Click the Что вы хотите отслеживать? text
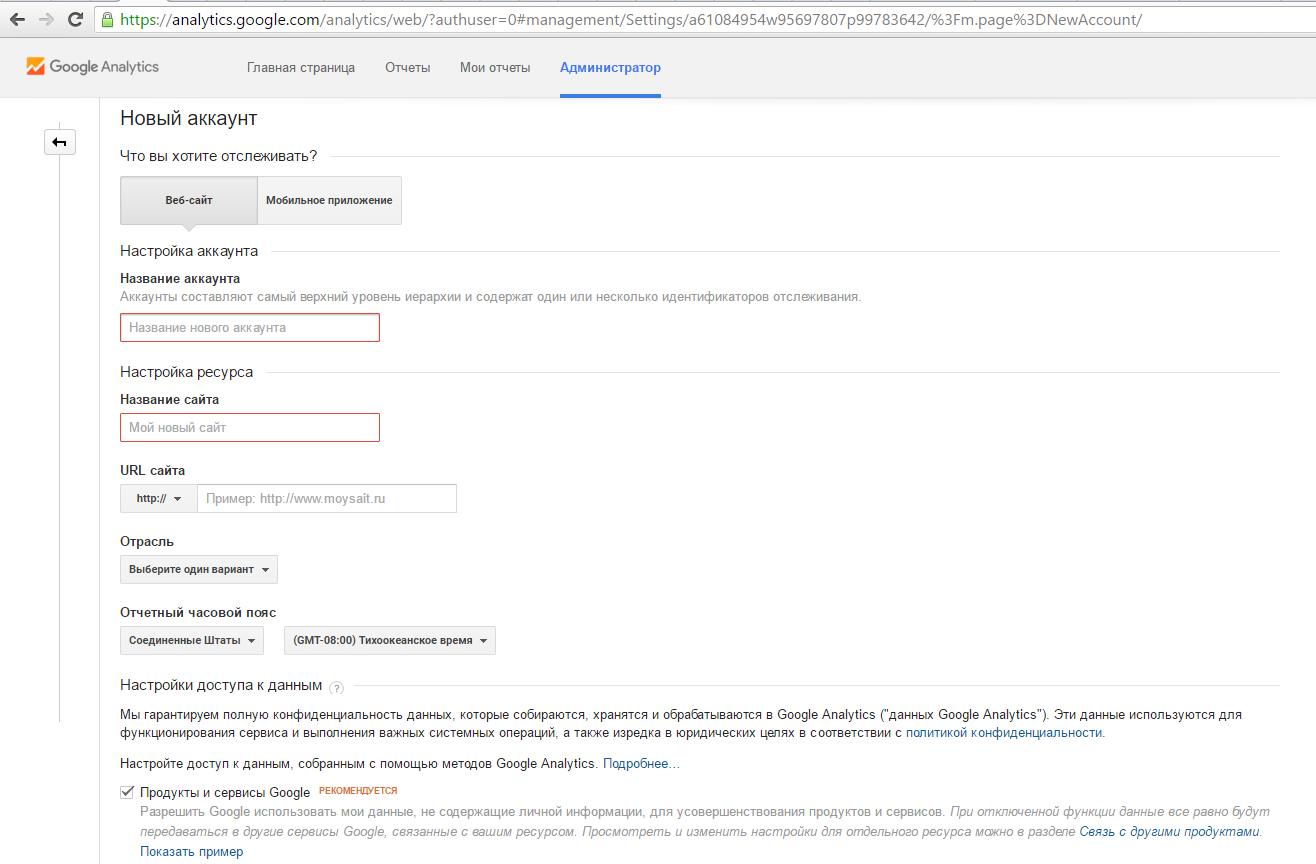Image resolution: width=1316 pixels, height=864 pixels. [219, 156]
